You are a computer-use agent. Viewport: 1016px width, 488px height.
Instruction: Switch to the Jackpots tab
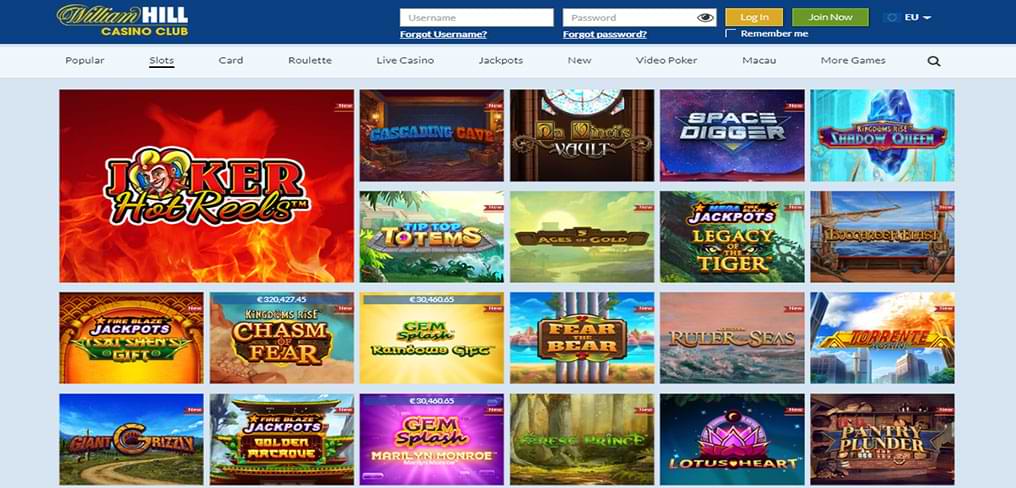(501, 60)
